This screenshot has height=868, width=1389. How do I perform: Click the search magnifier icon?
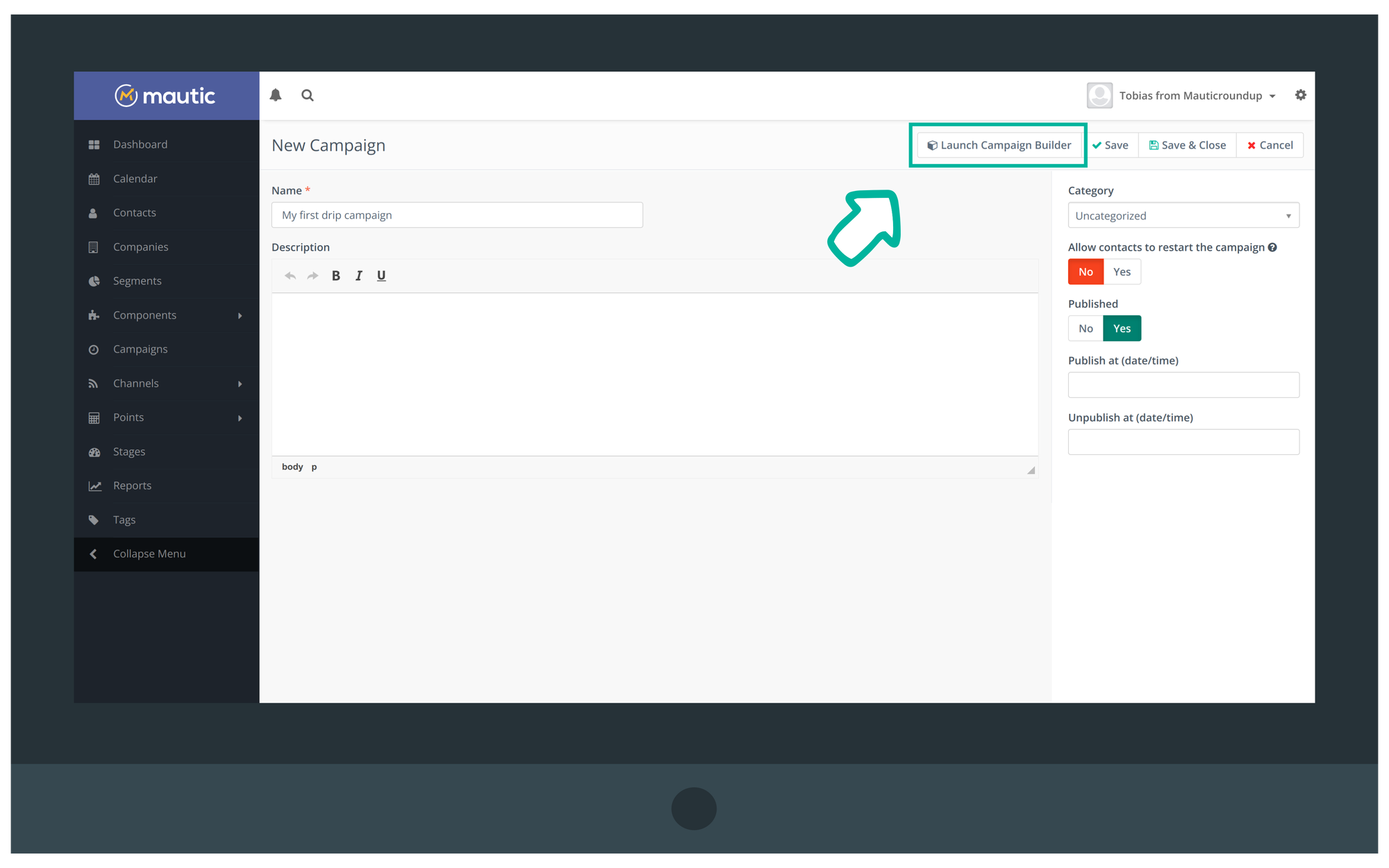click(308, 95)
